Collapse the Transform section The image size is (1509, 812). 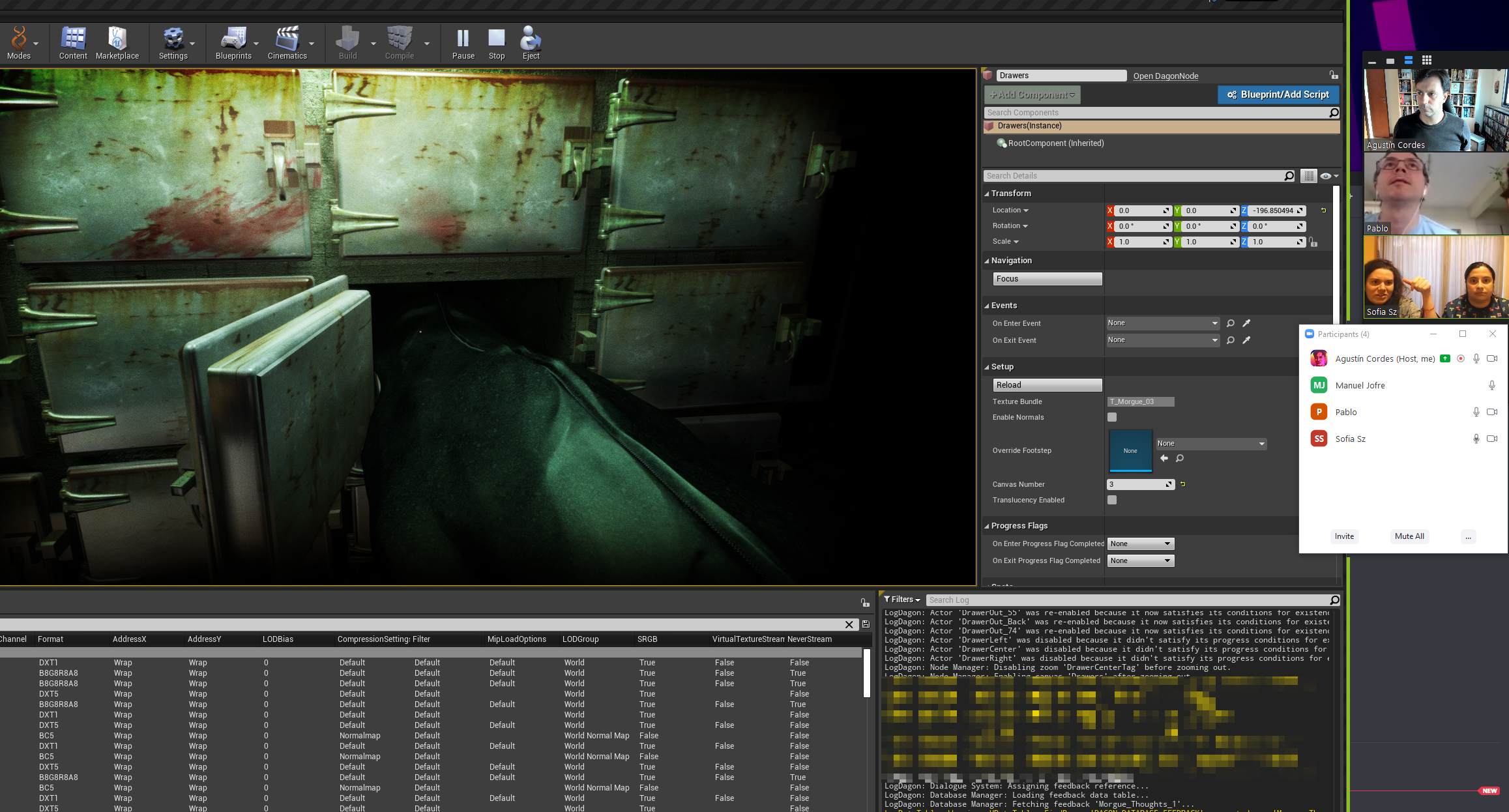pyautogui.click(x=987, y=194)
